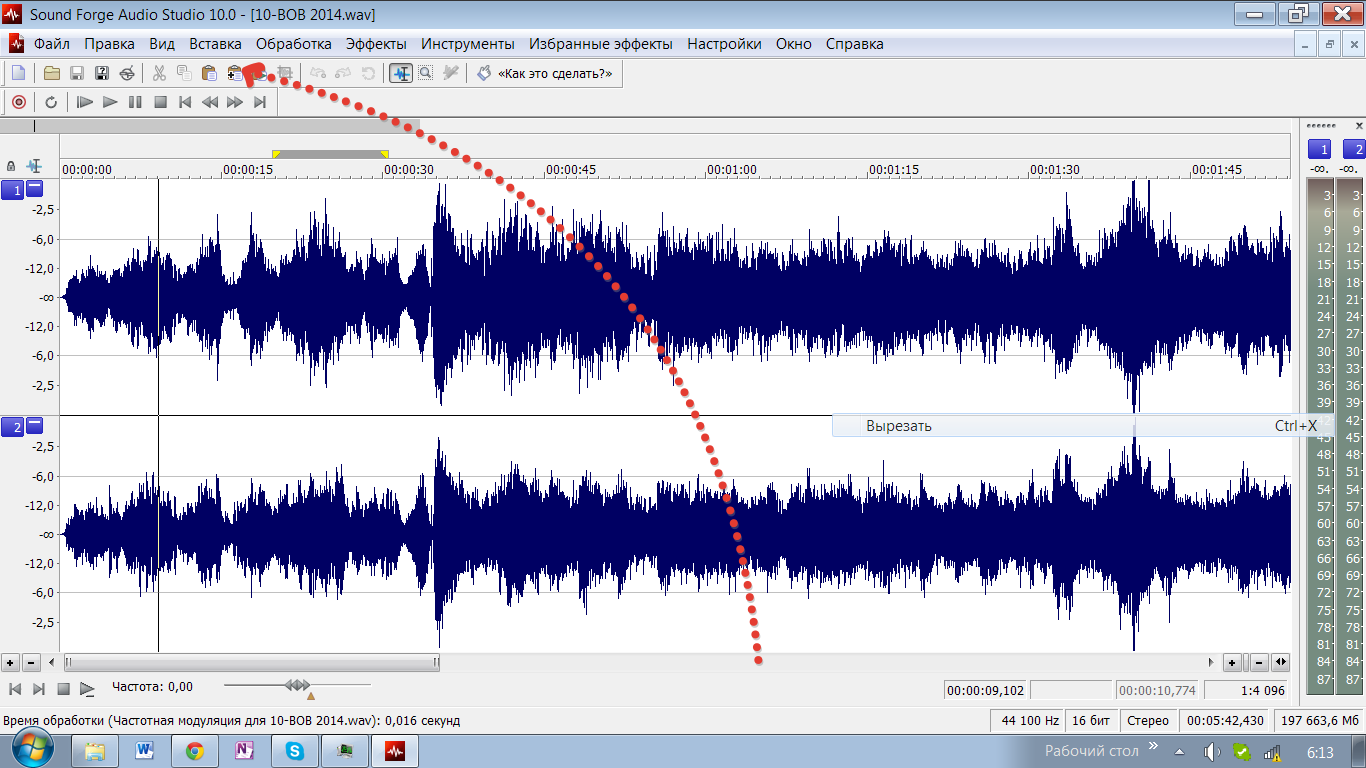Screen dimensions: 1366x768
Task: Go to end with transport button
Action: [x=260, y=102]
